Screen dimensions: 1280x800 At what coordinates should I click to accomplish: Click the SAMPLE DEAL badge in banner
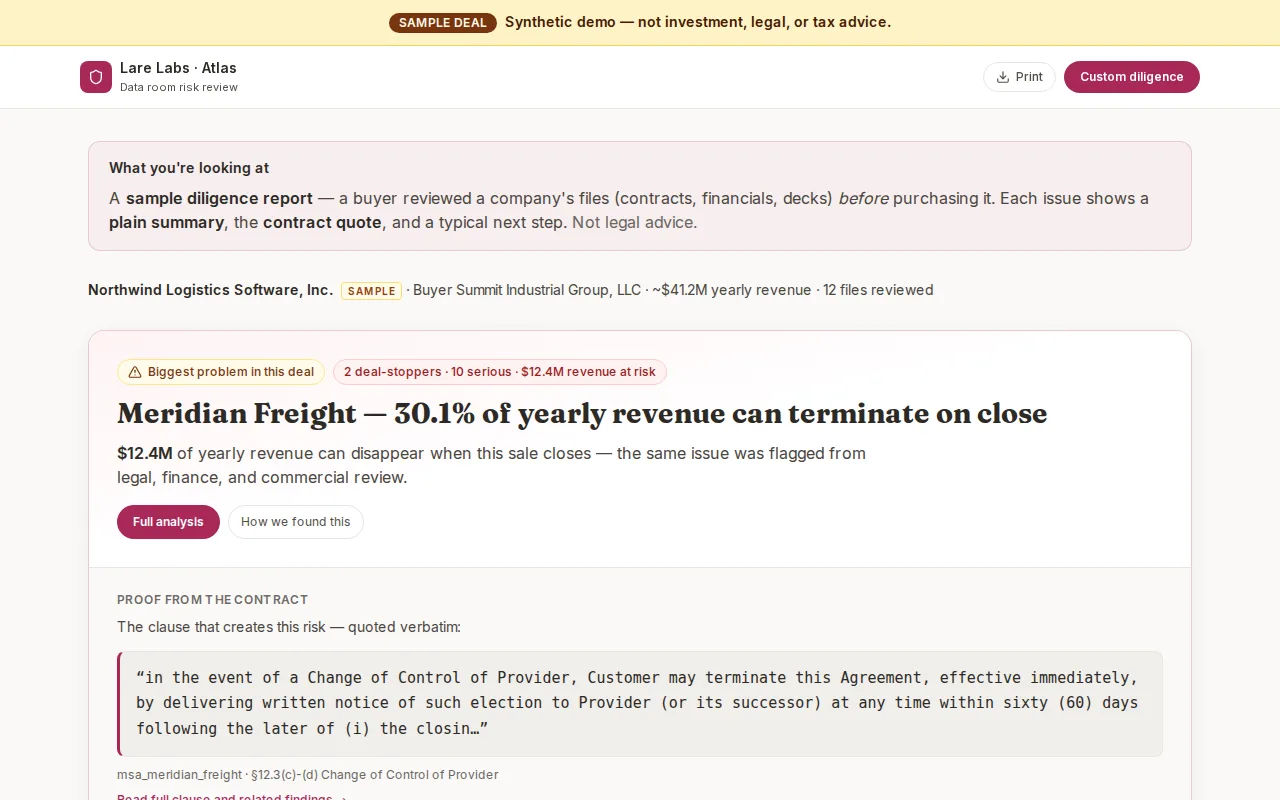tap(443, 22)
